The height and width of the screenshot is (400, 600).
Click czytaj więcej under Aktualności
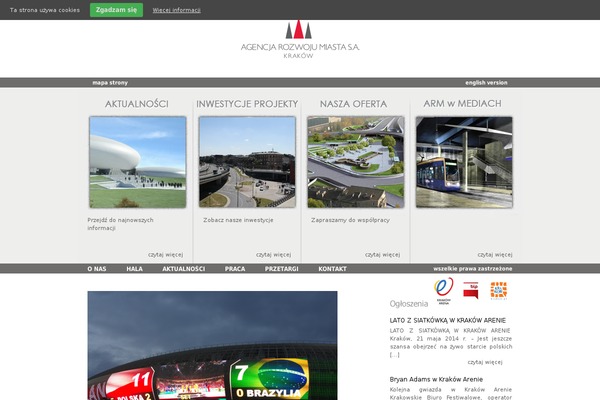166,255
